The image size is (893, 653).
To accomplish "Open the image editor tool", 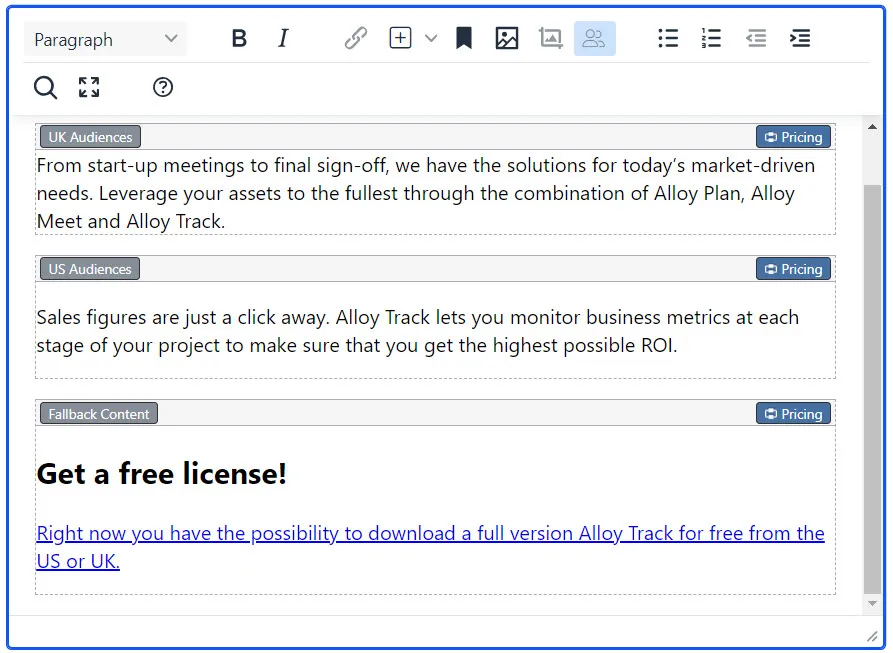I will [x=550, y=39].
